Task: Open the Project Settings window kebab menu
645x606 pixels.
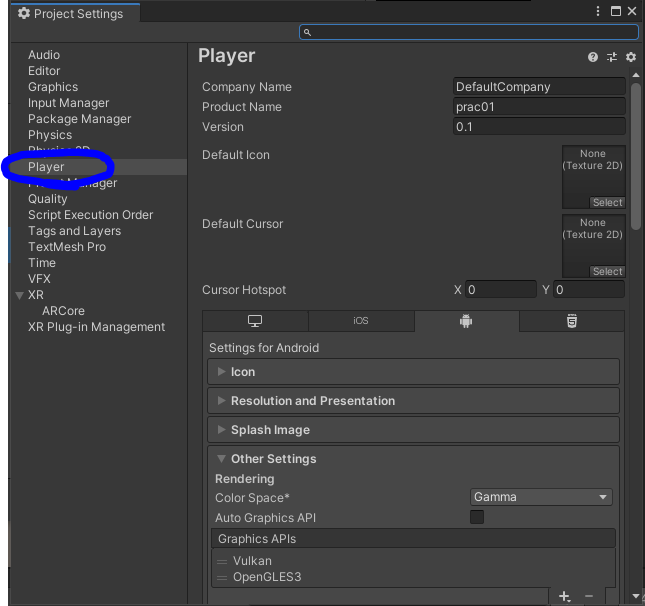Action: tap(598, 11)
